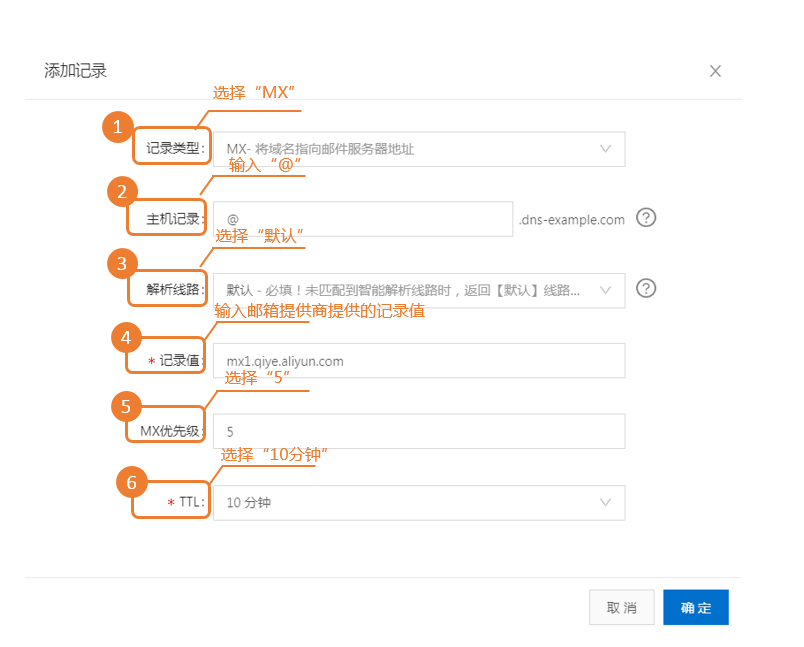Click the MX优先级 field showing 5
Image resolution: width=804 pixels, height=647 pixels.
point(419,432)
